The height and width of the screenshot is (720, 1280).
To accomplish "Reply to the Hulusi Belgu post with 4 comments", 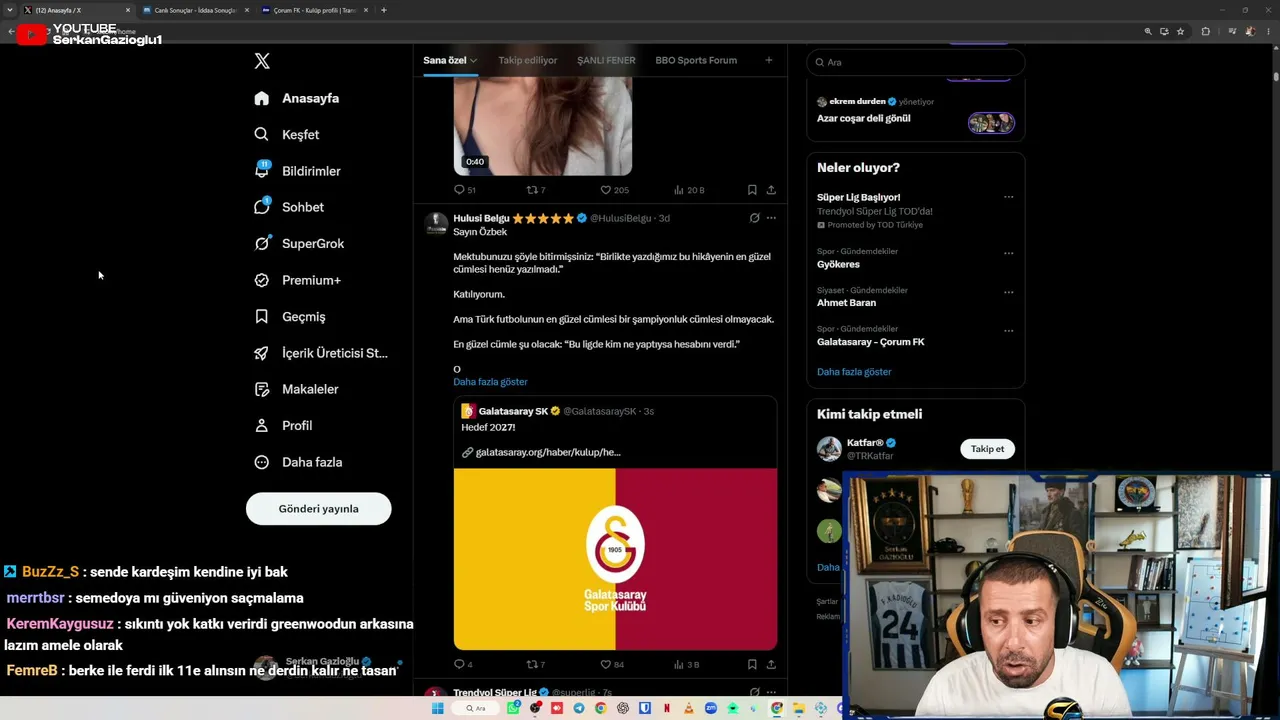I will pyautogui.click(x=463, y=664).
